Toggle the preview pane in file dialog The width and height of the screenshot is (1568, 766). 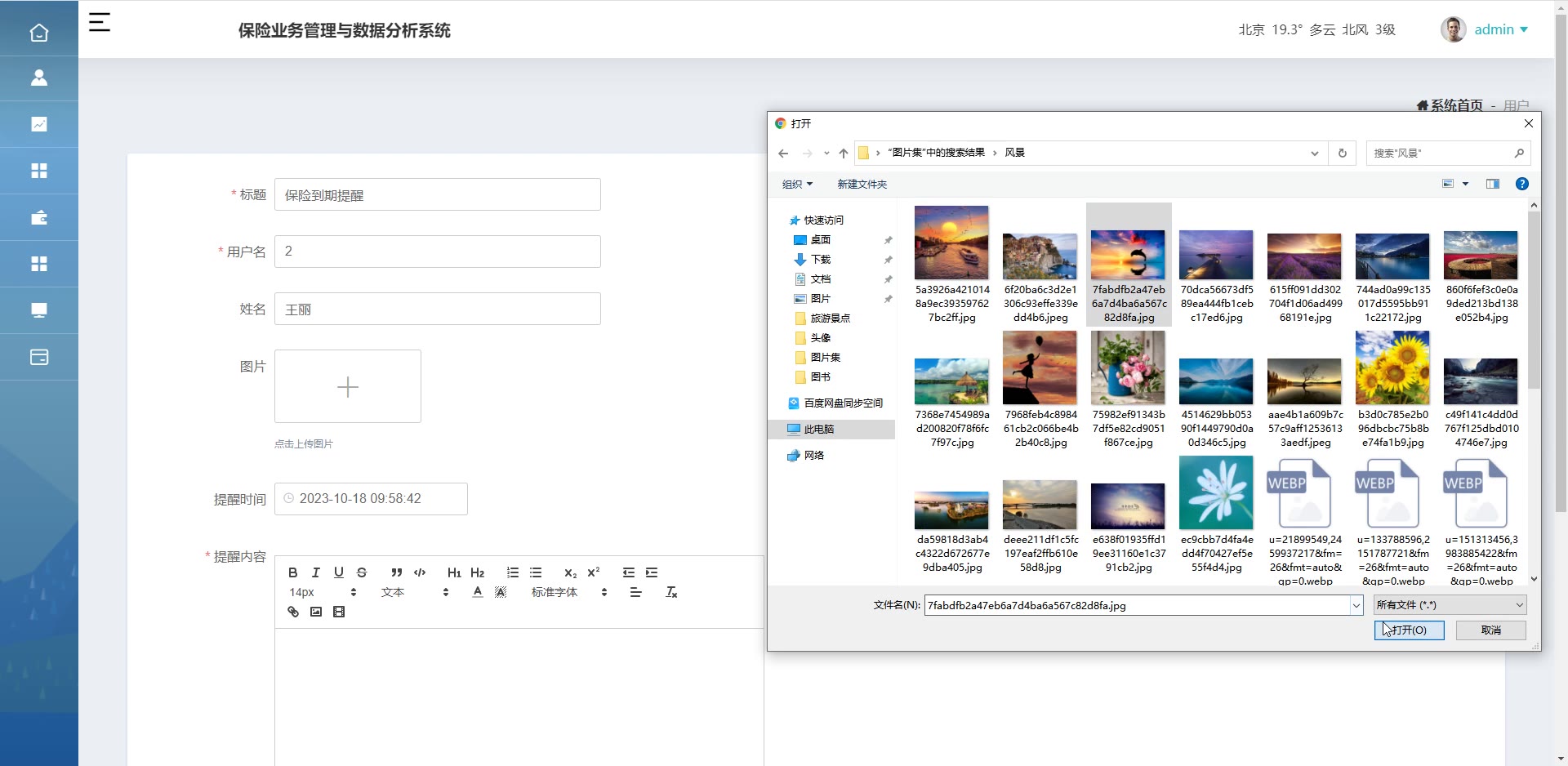tap(1493, 184)
